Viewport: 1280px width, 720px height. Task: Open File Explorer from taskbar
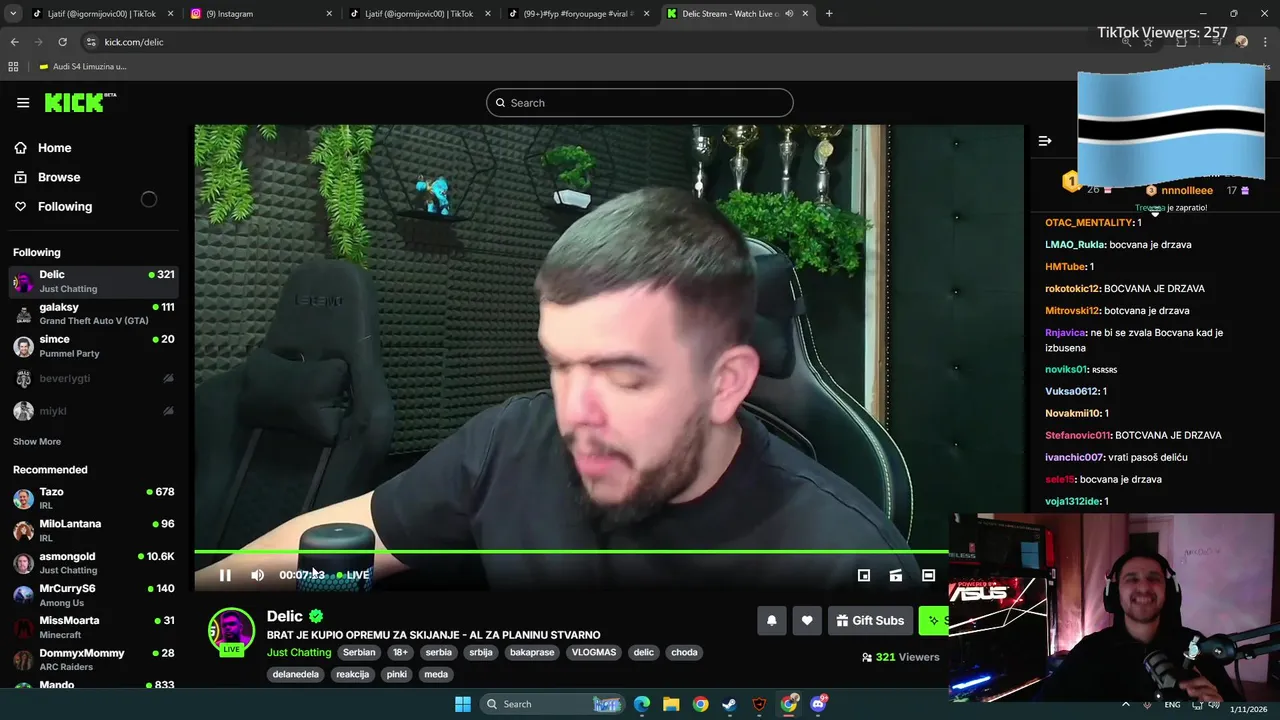[671, 704]
